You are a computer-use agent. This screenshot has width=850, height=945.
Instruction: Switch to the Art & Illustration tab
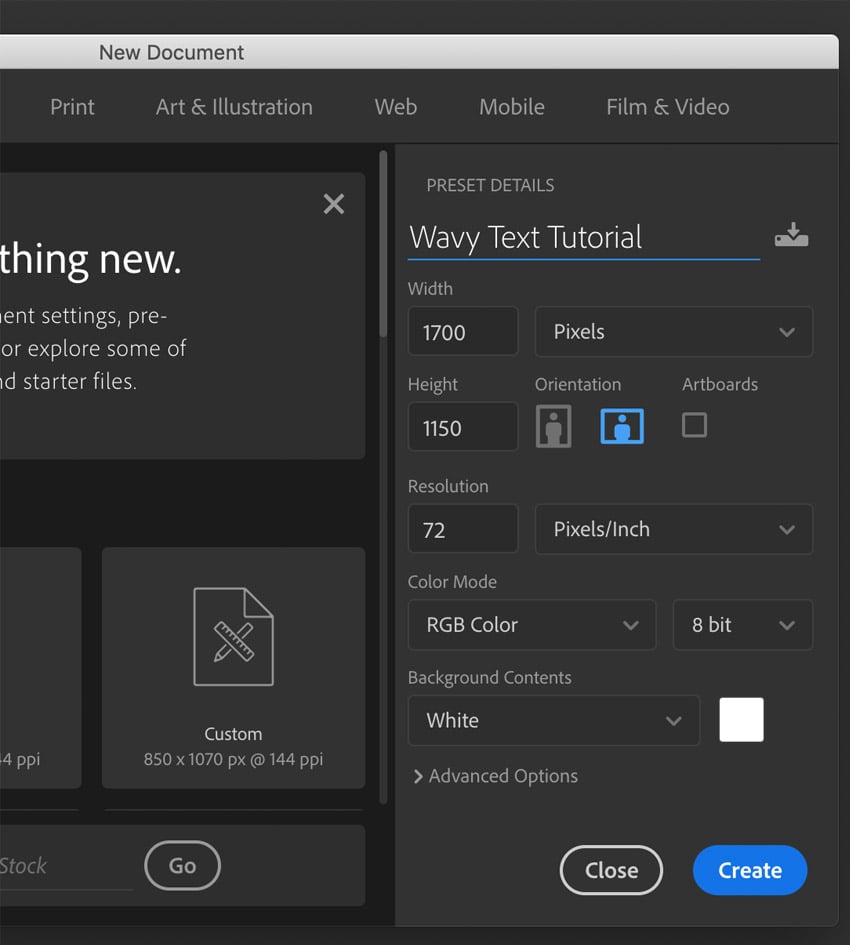[x=235, y=107]
